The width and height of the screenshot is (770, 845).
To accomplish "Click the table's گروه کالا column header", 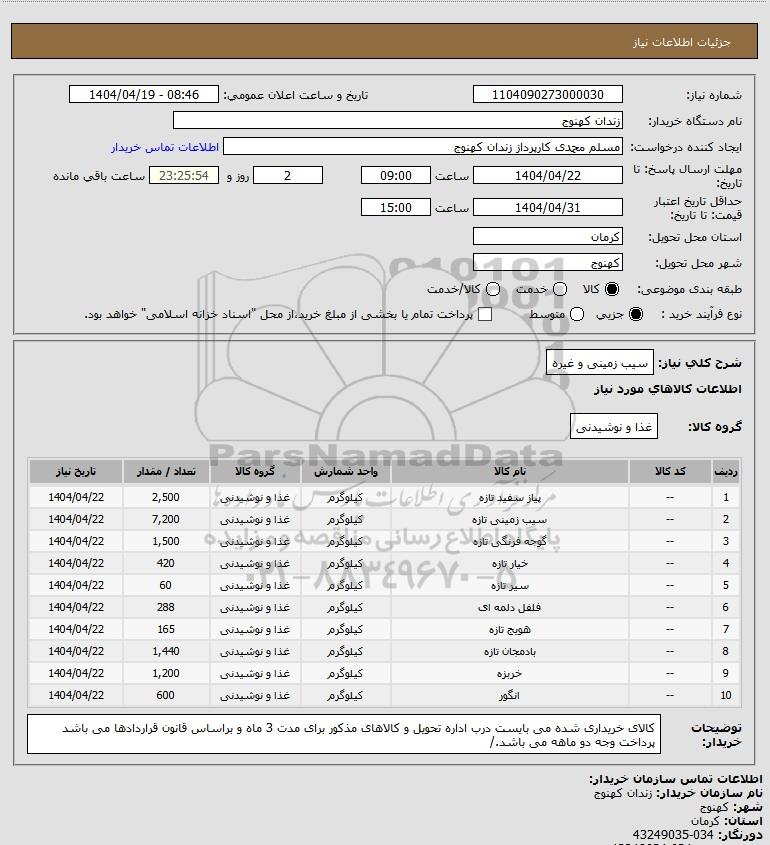I will [x=255, y=472].
